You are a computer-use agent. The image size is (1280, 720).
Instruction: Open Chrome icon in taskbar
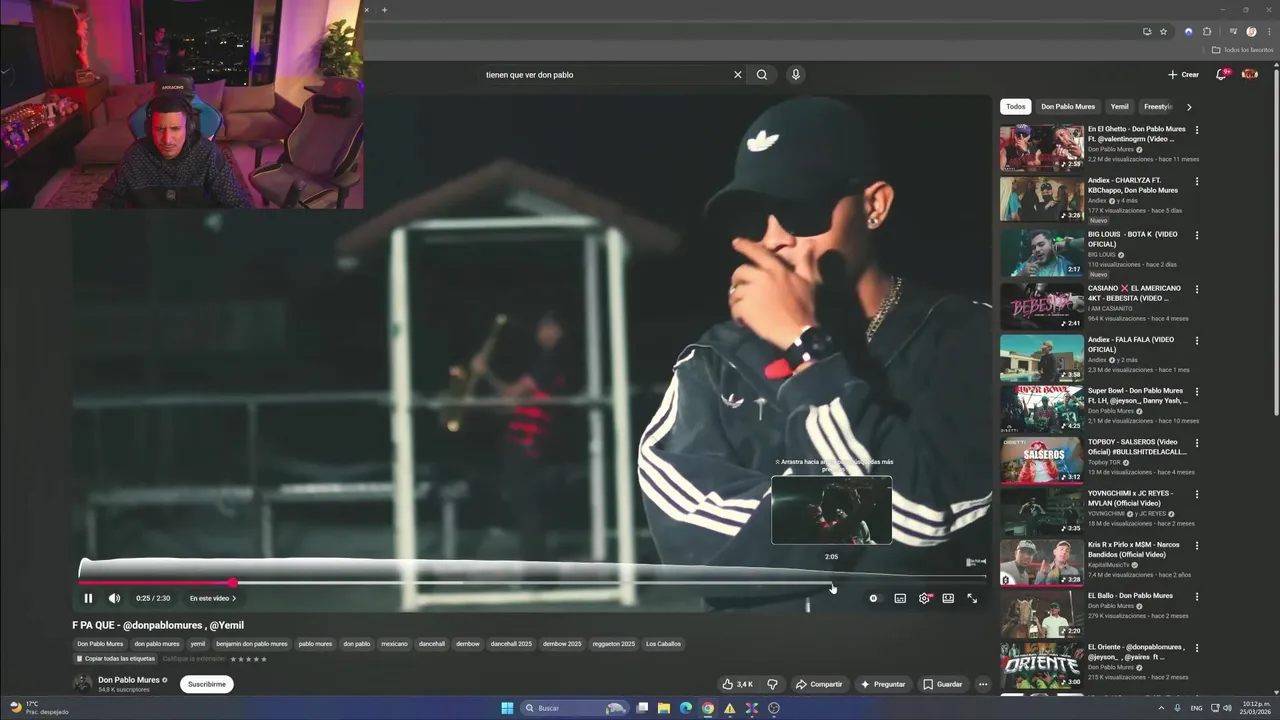(x=708, y=708)
